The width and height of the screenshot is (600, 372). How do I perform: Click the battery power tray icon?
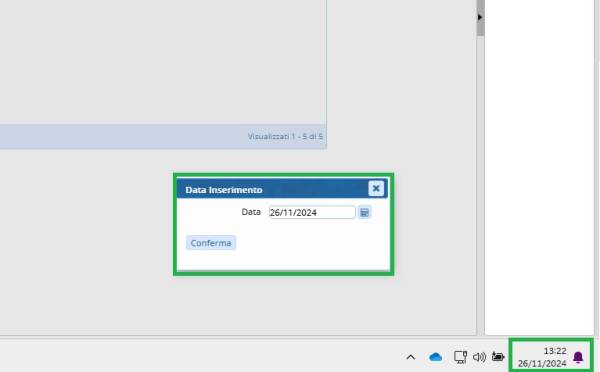tap(498, 357)
